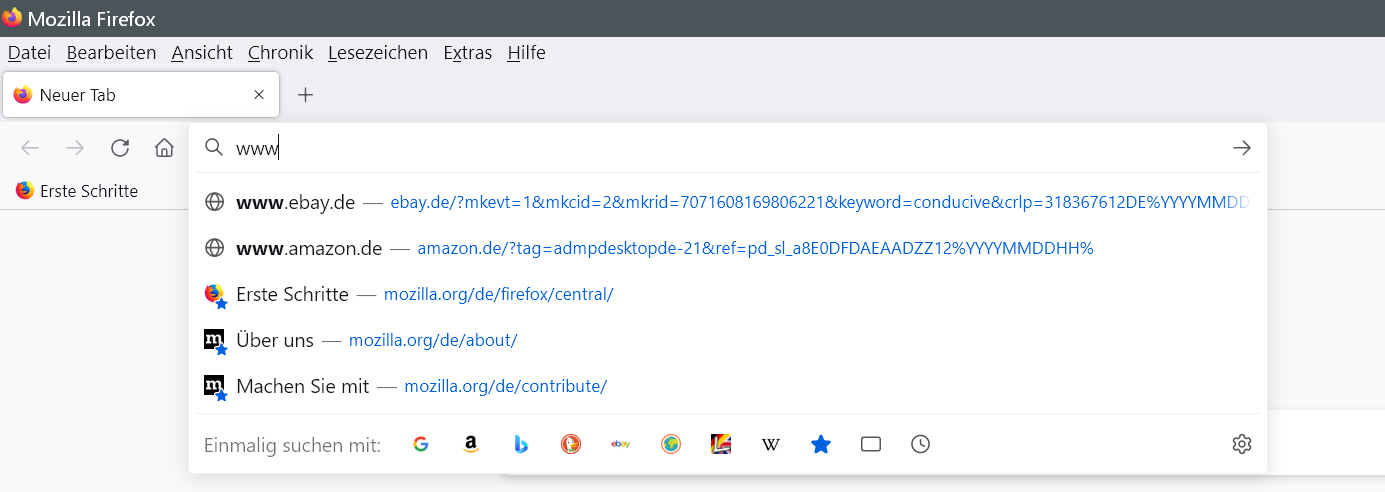Open the Datei menu

(29, 53)
